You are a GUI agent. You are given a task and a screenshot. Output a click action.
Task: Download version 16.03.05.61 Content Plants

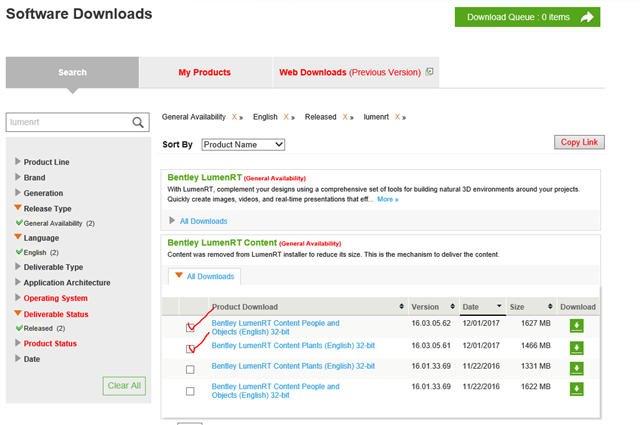click(x=576, y=348)
